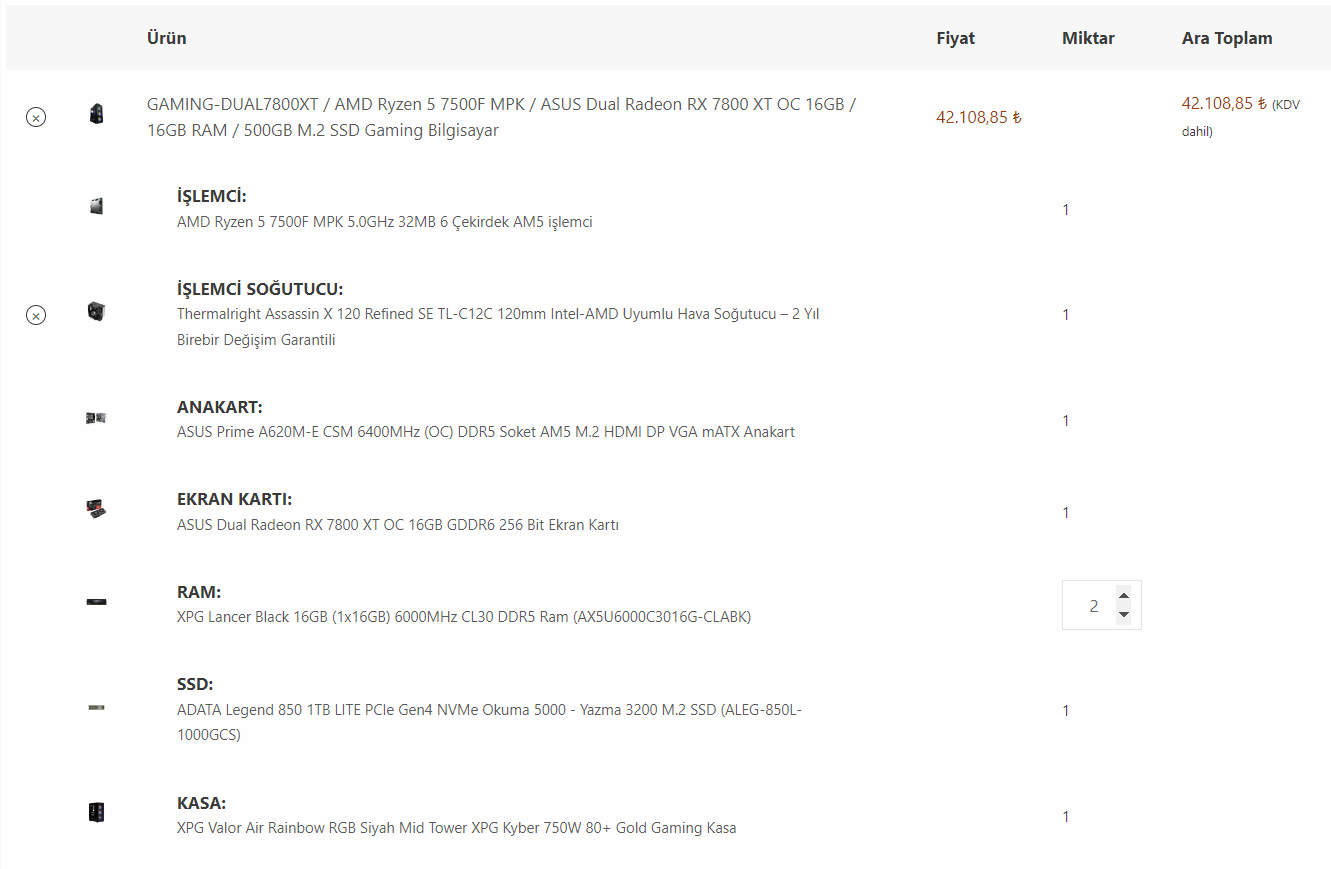1331x869 pixels.
Task: Decrease RAM quantity with down arrow
Action: (x=1123, y=615)
